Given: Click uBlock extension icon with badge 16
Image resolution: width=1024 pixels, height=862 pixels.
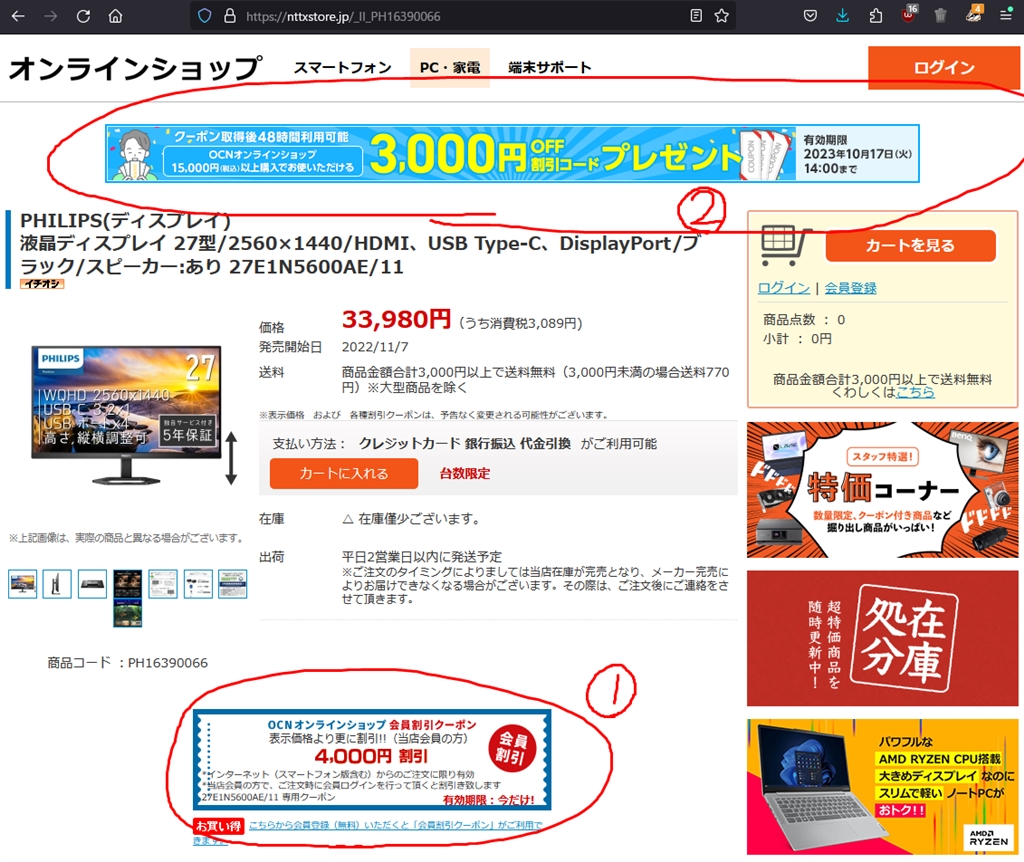Looking at the screenshot, I should [x=908, y=14].
